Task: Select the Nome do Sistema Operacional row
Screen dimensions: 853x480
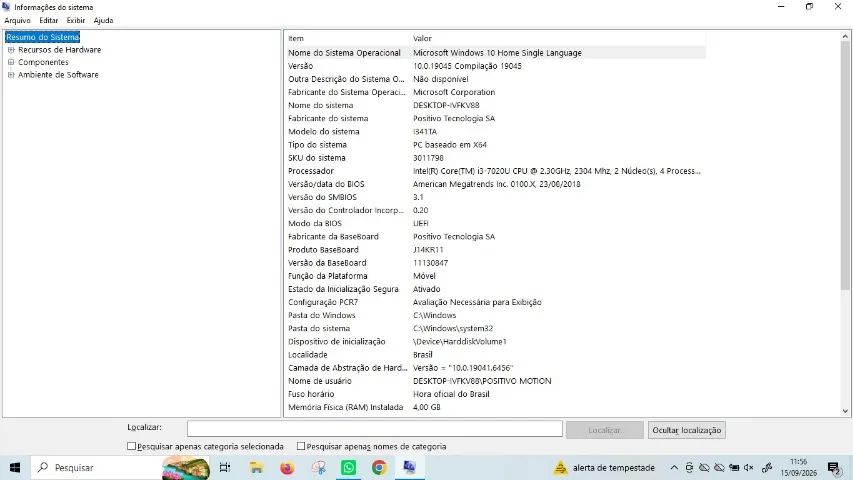Action: pyautogui.click(x=495, y=53)
